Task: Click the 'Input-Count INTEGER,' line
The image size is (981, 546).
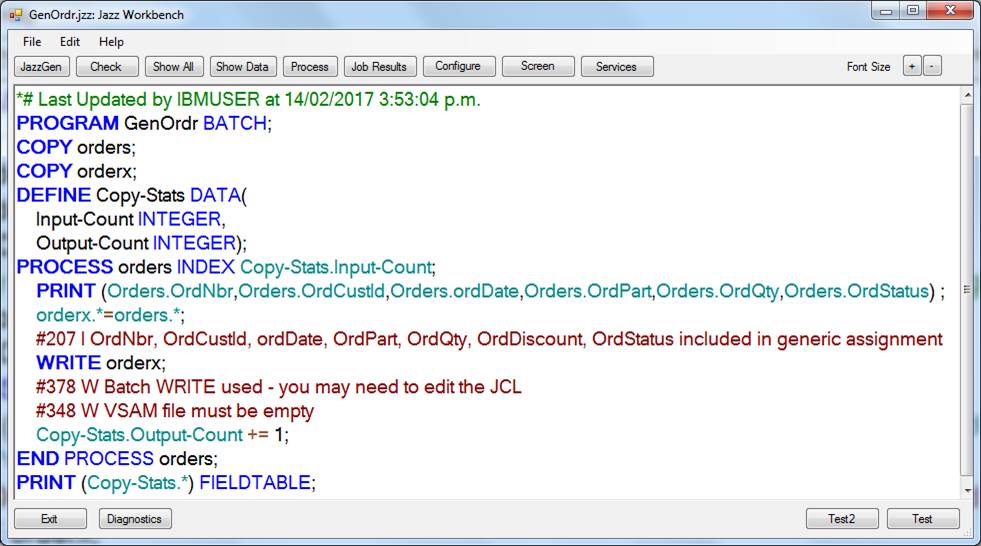Action: tap(131, 219)
